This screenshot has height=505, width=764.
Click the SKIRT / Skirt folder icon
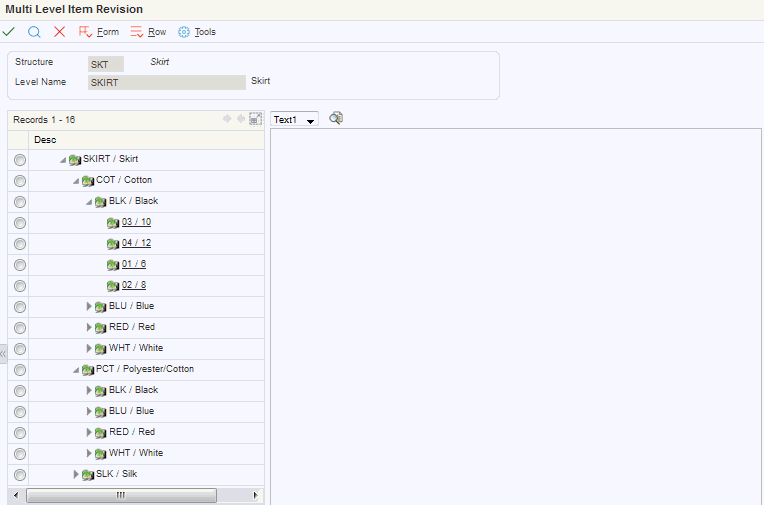[x=75, y=160]
